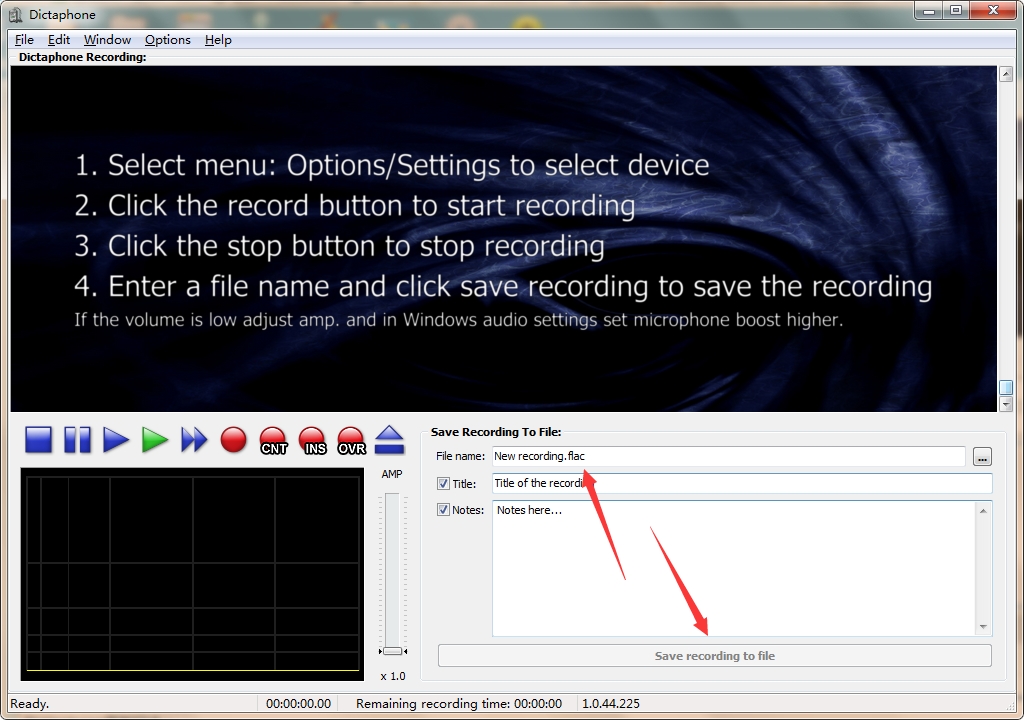Click in the File name input field

coord(728,456)
